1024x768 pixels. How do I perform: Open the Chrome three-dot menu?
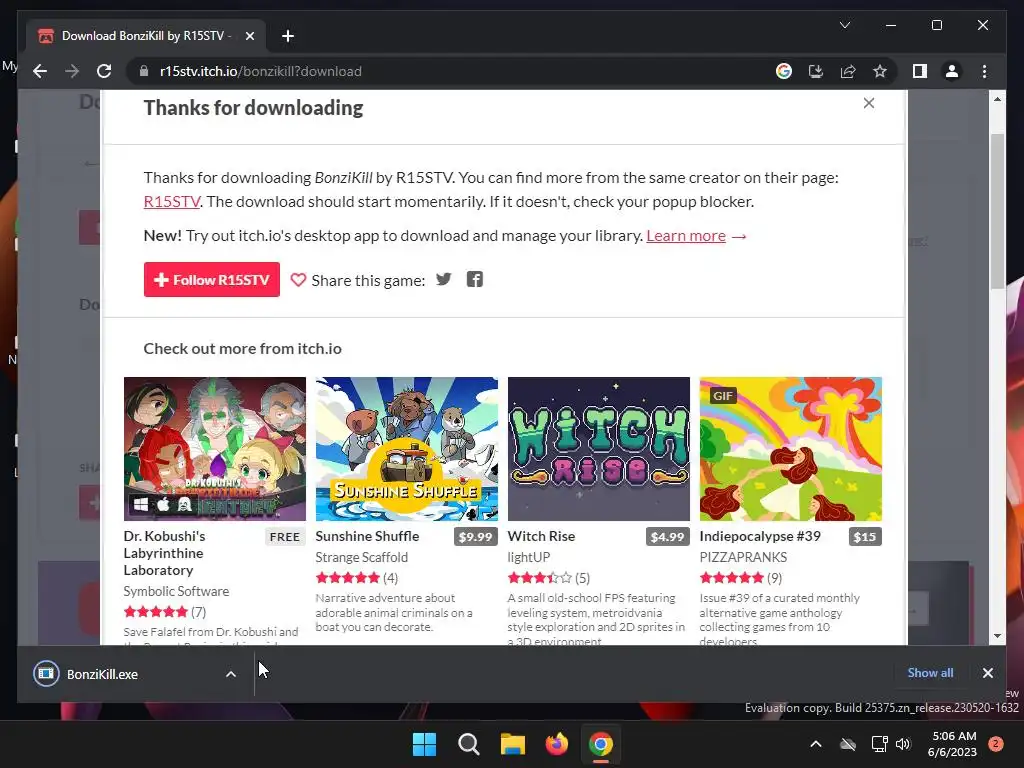[x=984, y=71]
